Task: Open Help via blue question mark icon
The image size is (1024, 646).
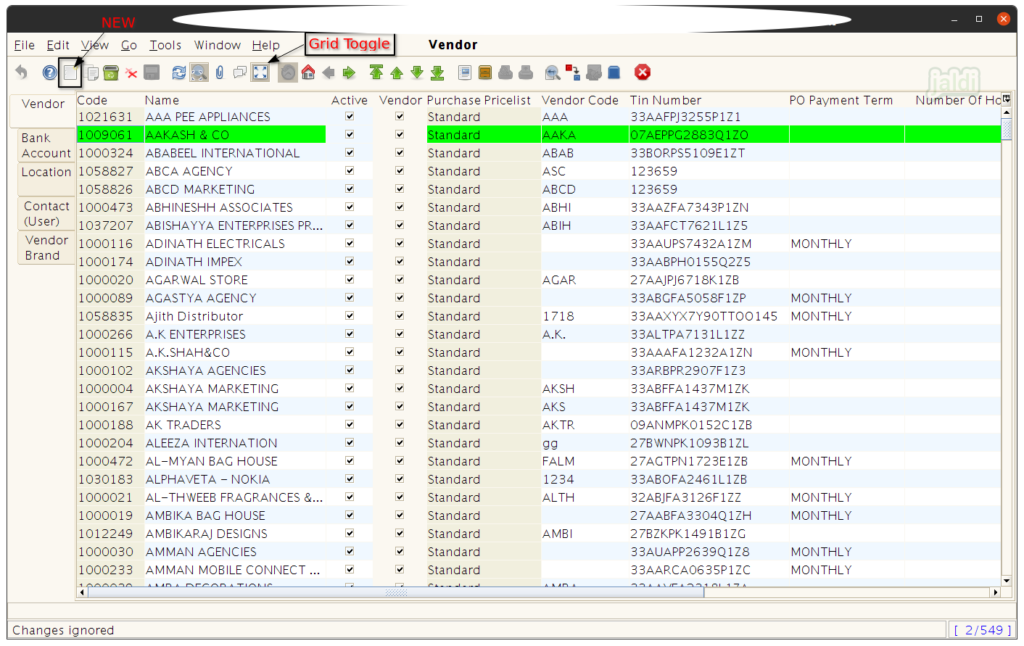Action: (49, 73)
